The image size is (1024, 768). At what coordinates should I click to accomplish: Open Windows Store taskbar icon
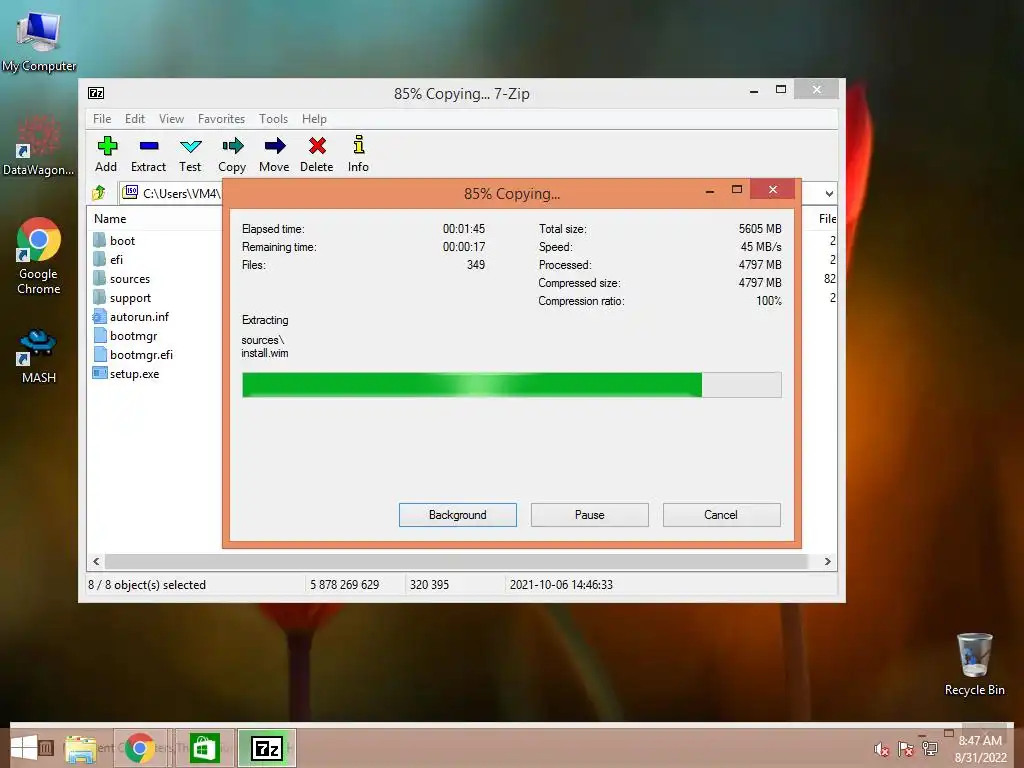pos(204,748)
